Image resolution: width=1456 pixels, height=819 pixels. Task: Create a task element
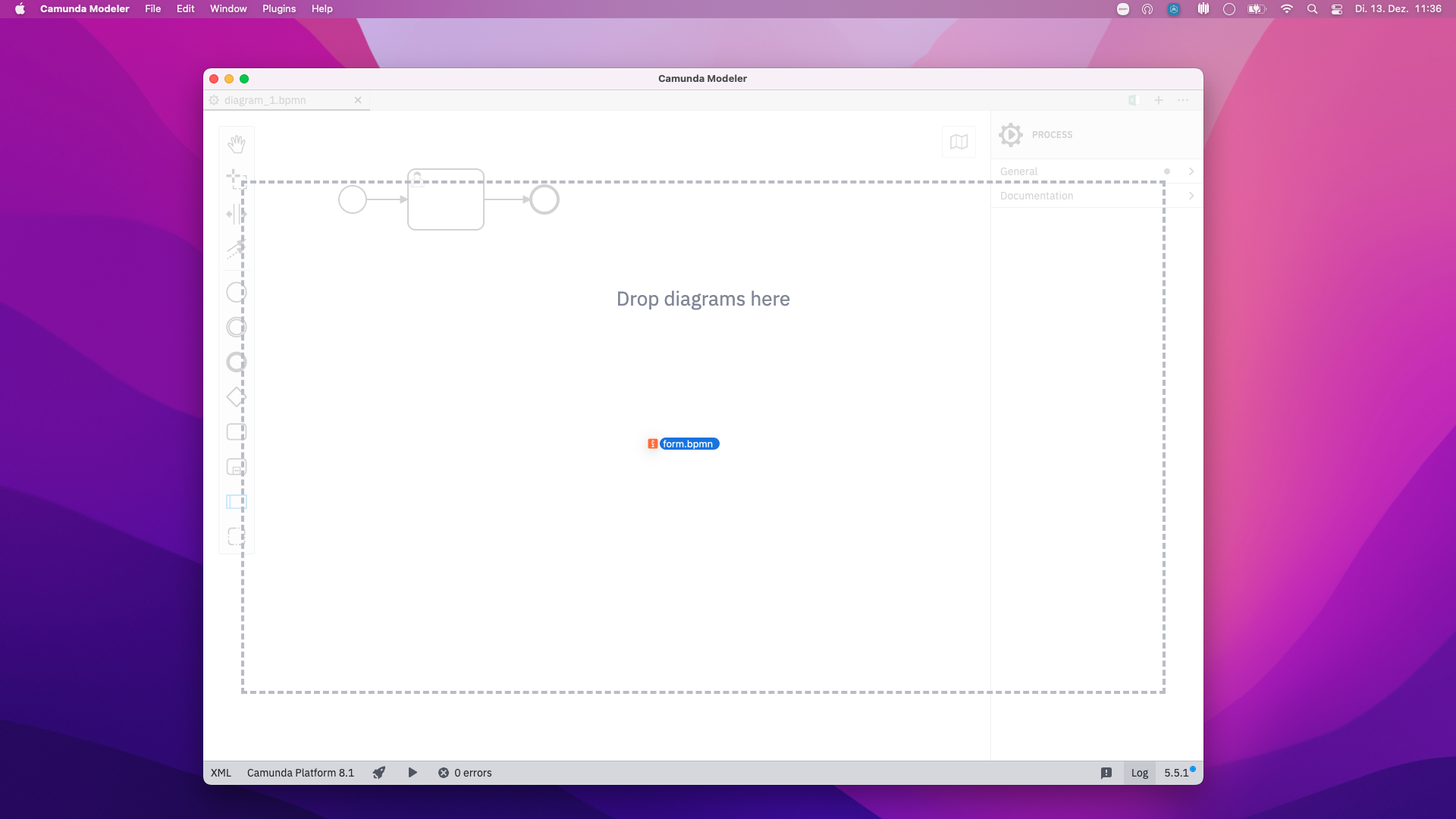[236, 431]
